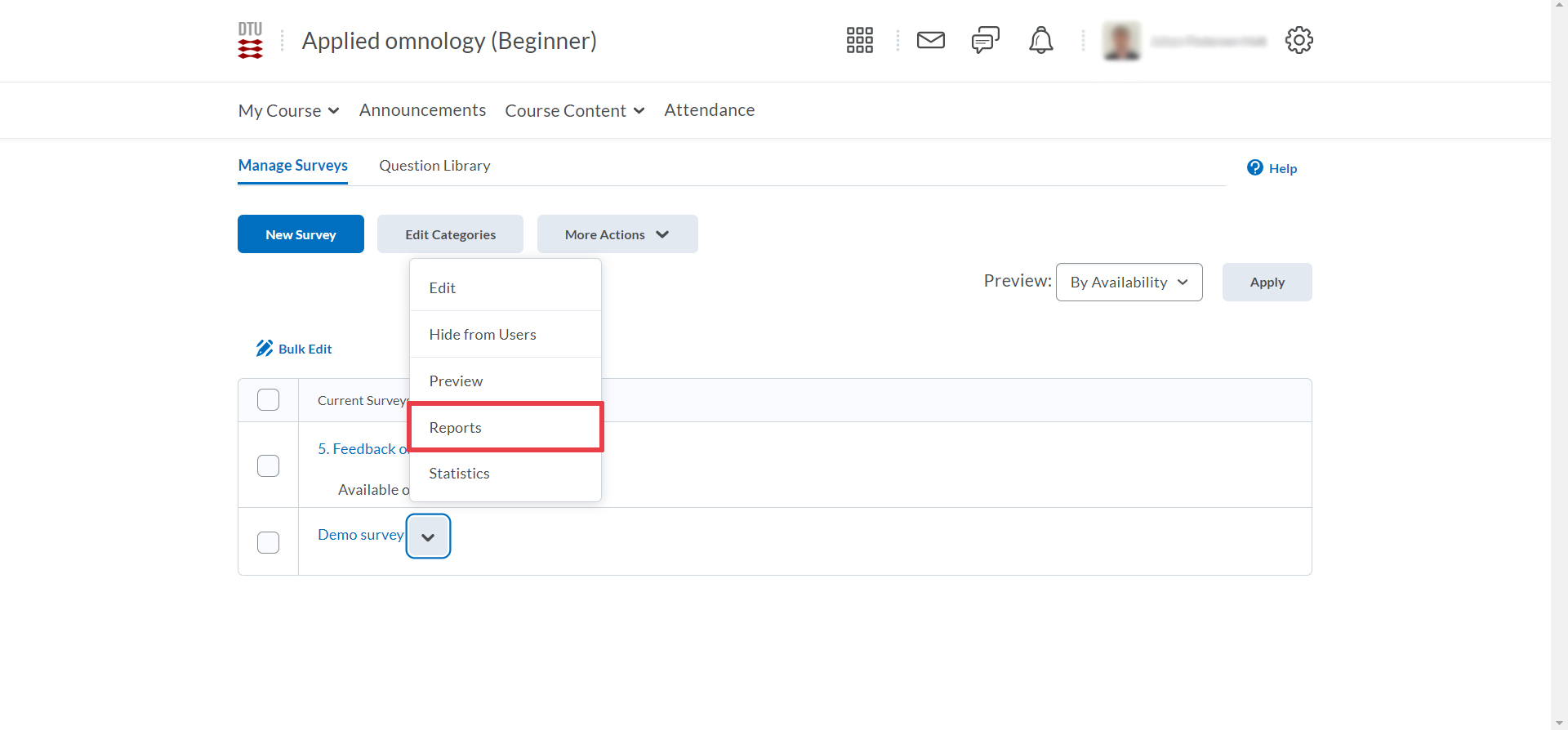
Task: Open the course selector grid icon
Action: click(859, 40)
